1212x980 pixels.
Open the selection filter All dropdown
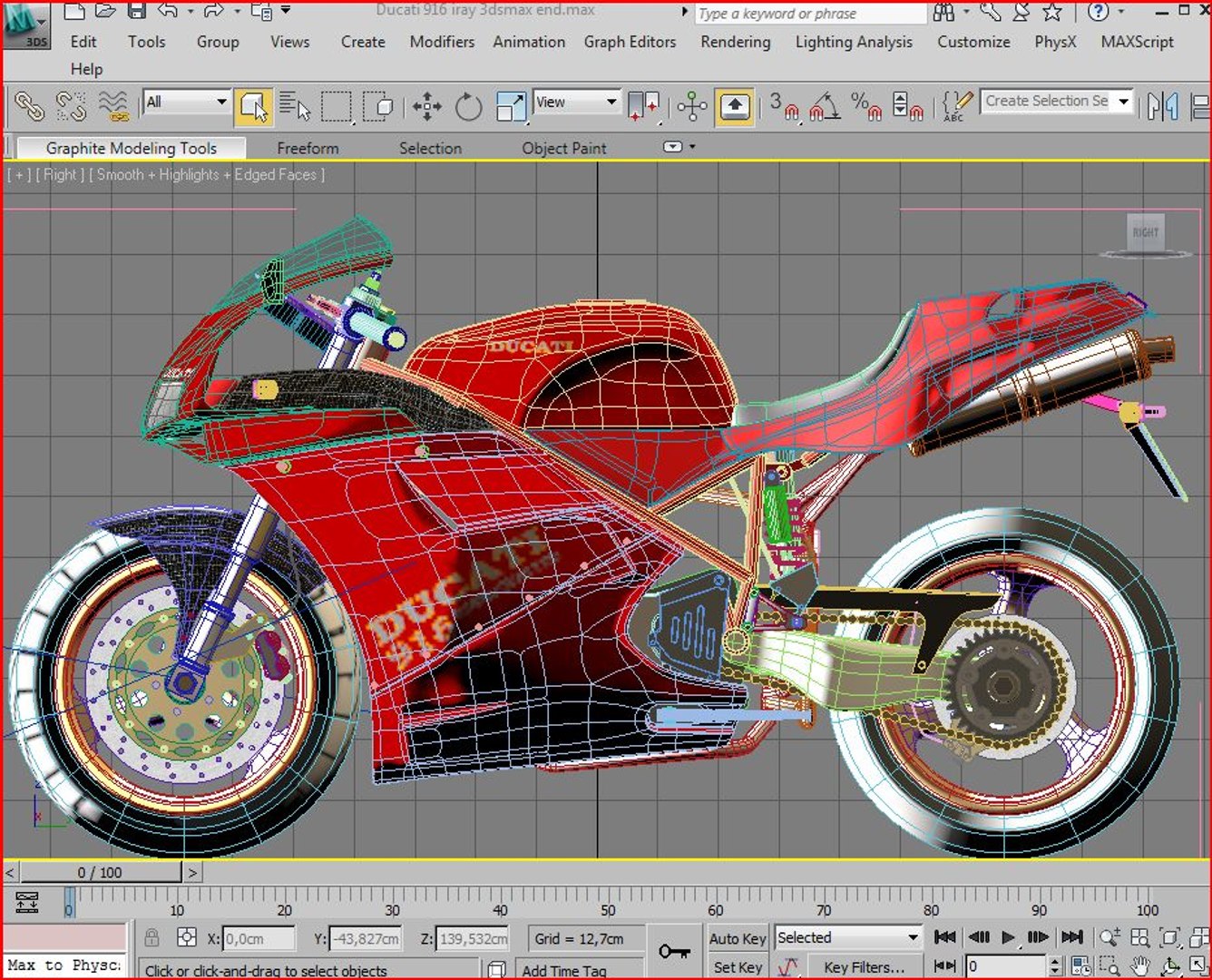pyautogui.click(x=186, y=102)
